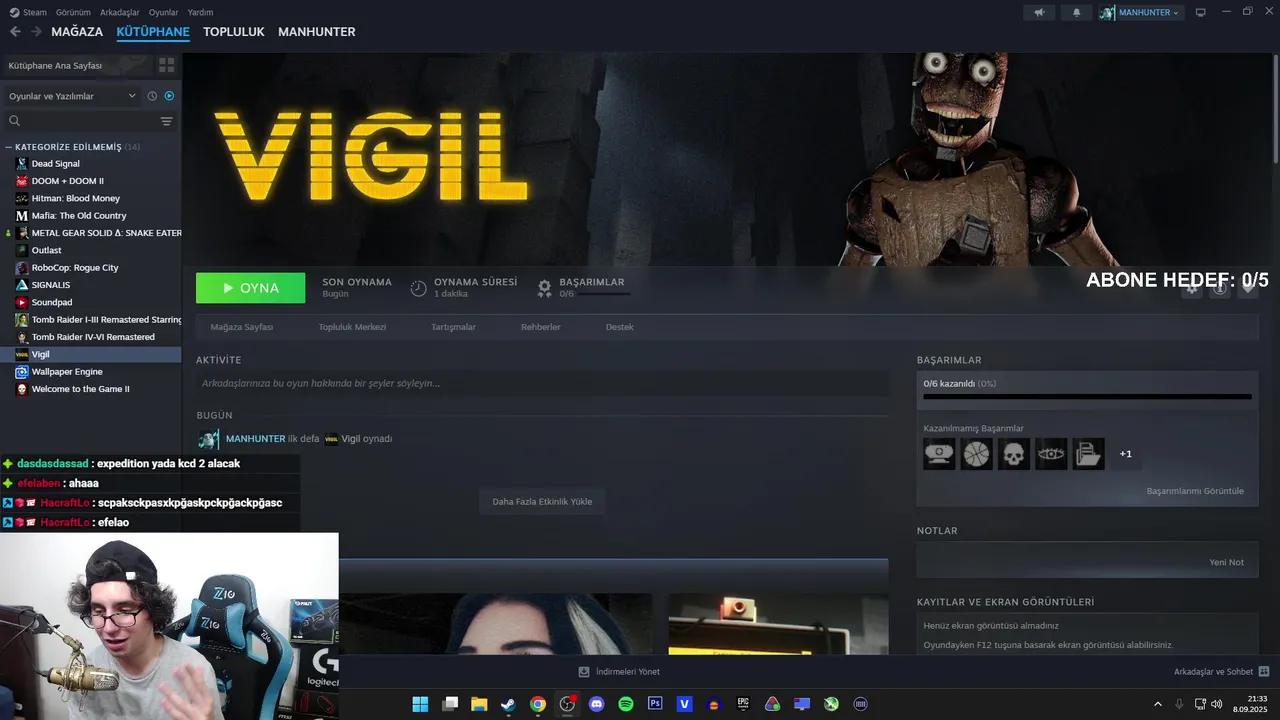Open Destek link
The width and height of the screenshot is (1280, 720).
click(x=619, y=327)
